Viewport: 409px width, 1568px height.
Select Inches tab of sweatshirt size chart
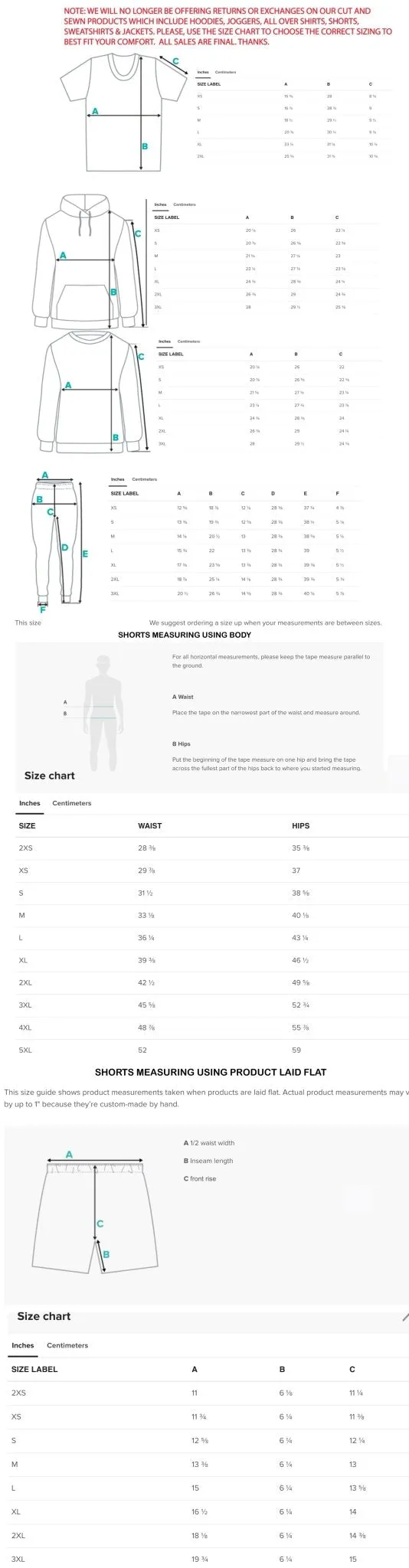(165, 341)
